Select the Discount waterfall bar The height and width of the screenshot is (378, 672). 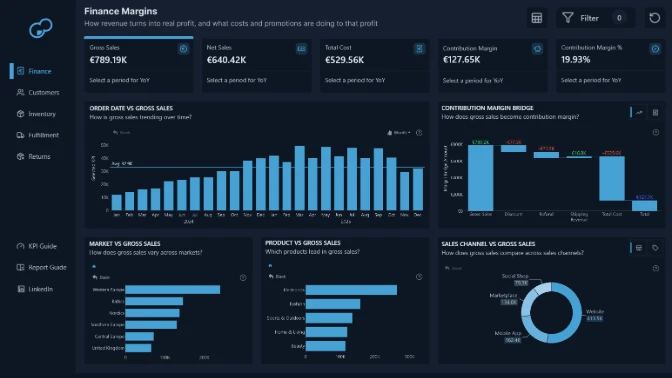(x=513, y=148)
